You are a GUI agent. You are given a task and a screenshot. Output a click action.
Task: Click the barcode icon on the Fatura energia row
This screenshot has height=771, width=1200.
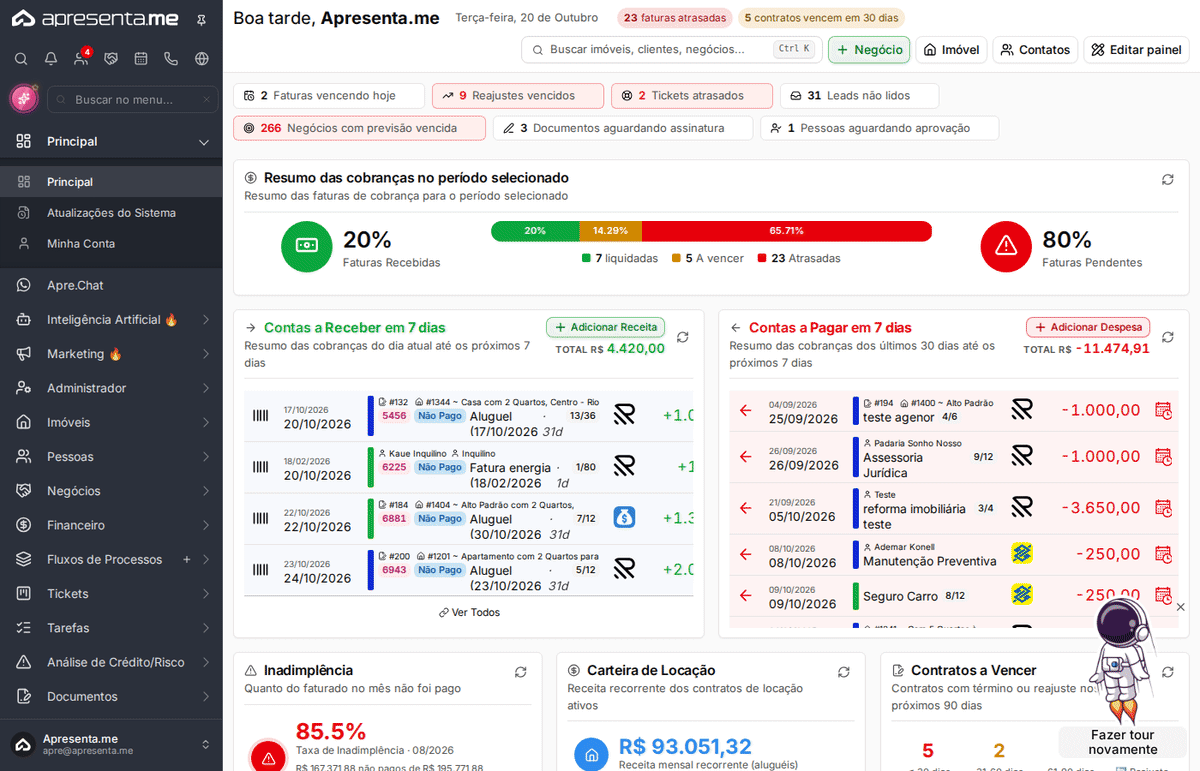(261, 466)
